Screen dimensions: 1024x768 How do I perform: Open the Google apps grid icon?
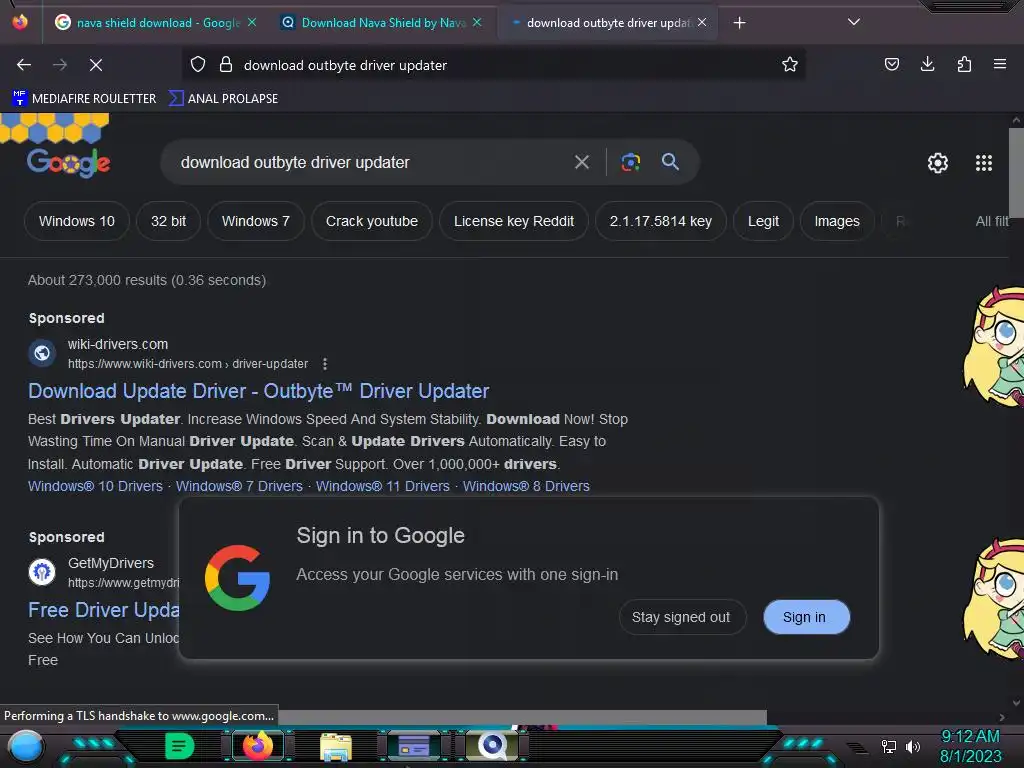984,163
